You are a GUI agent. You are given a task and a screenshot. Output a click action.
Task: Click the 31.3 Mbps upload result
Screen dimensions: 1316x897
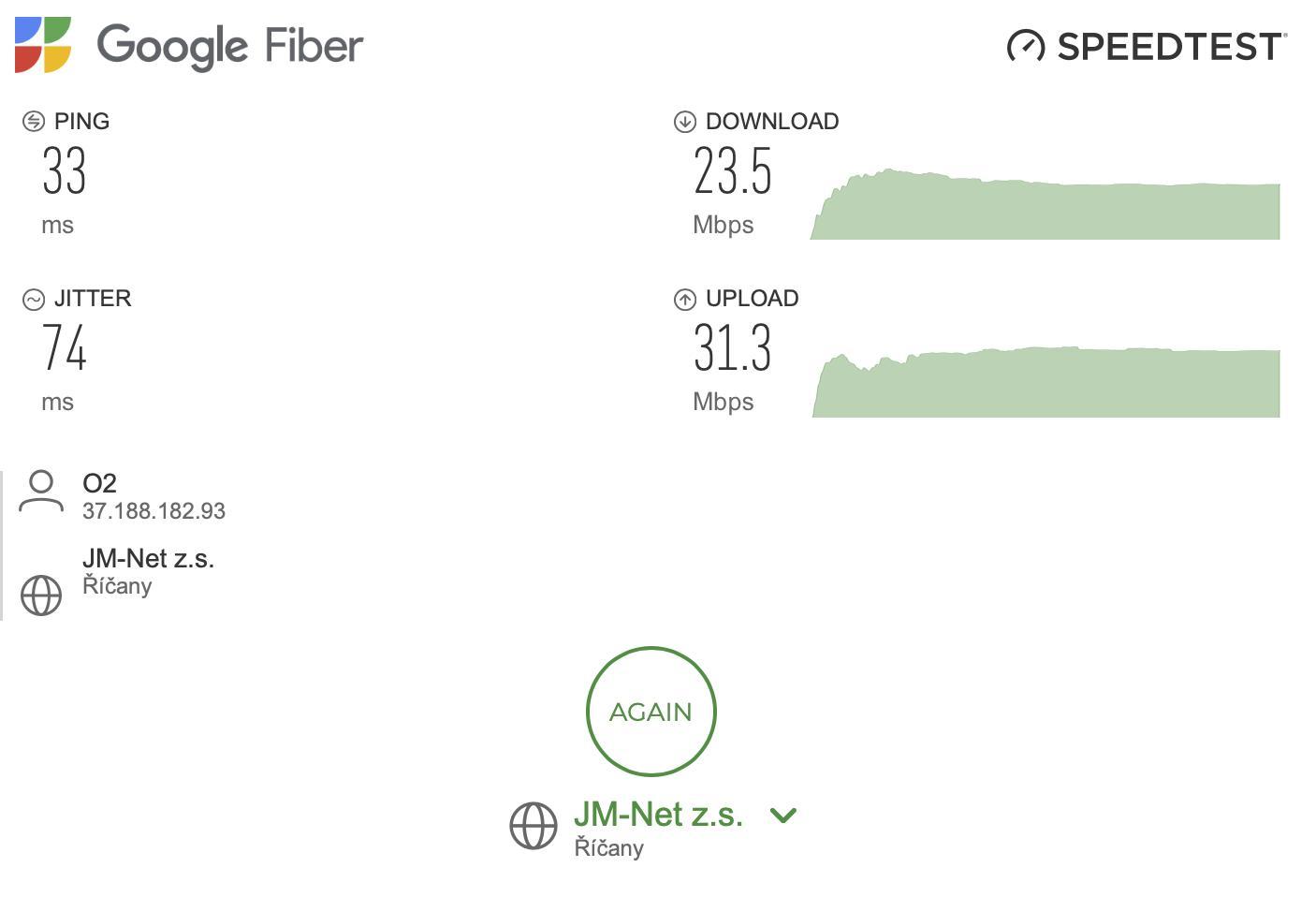[733, 348]
